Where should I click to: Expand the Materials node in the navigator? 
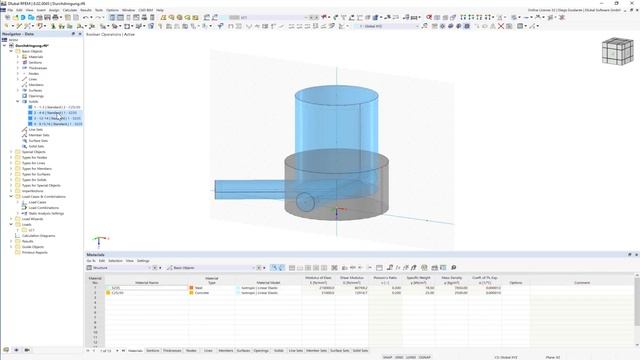coord(18,57)
